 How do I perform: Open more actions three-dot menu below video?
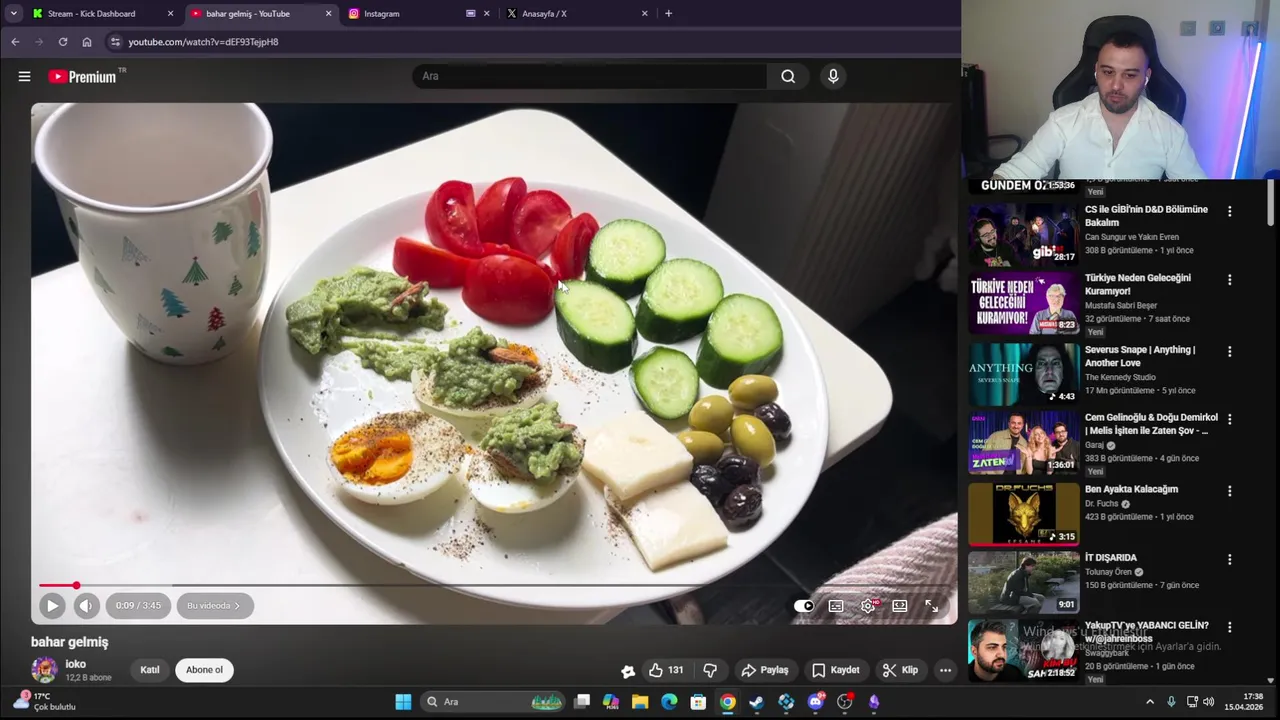pyautogui.click(x=945, y=670)
